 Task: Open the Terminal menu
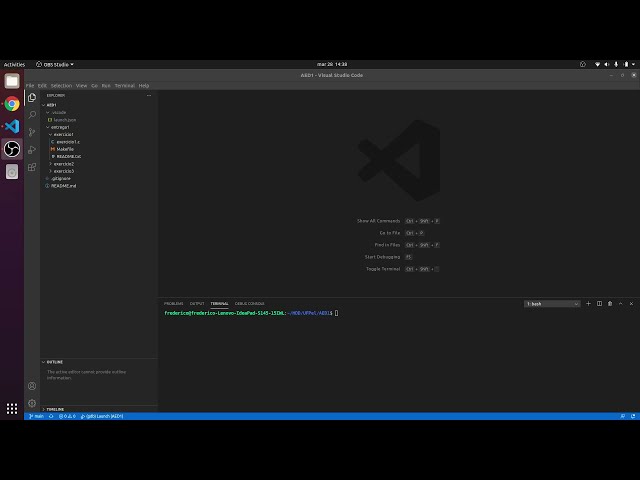[x=124, y=86]
